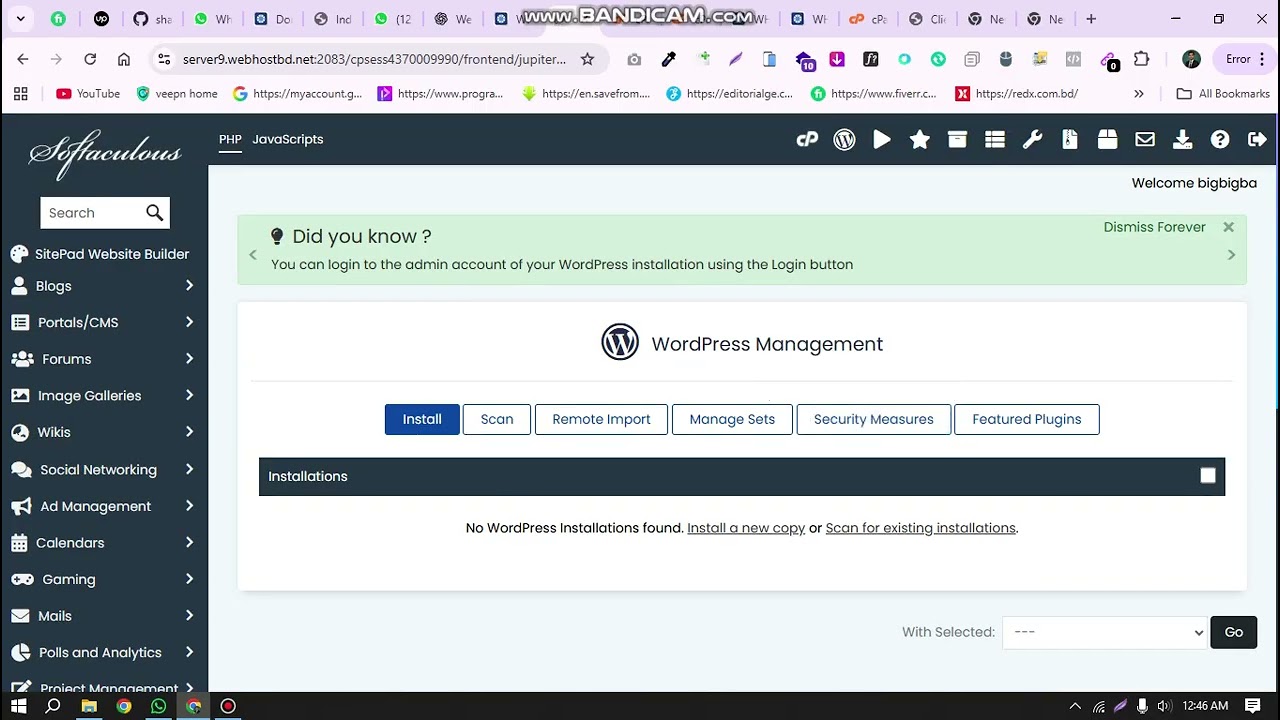Open Security Measures

point(874,419)
